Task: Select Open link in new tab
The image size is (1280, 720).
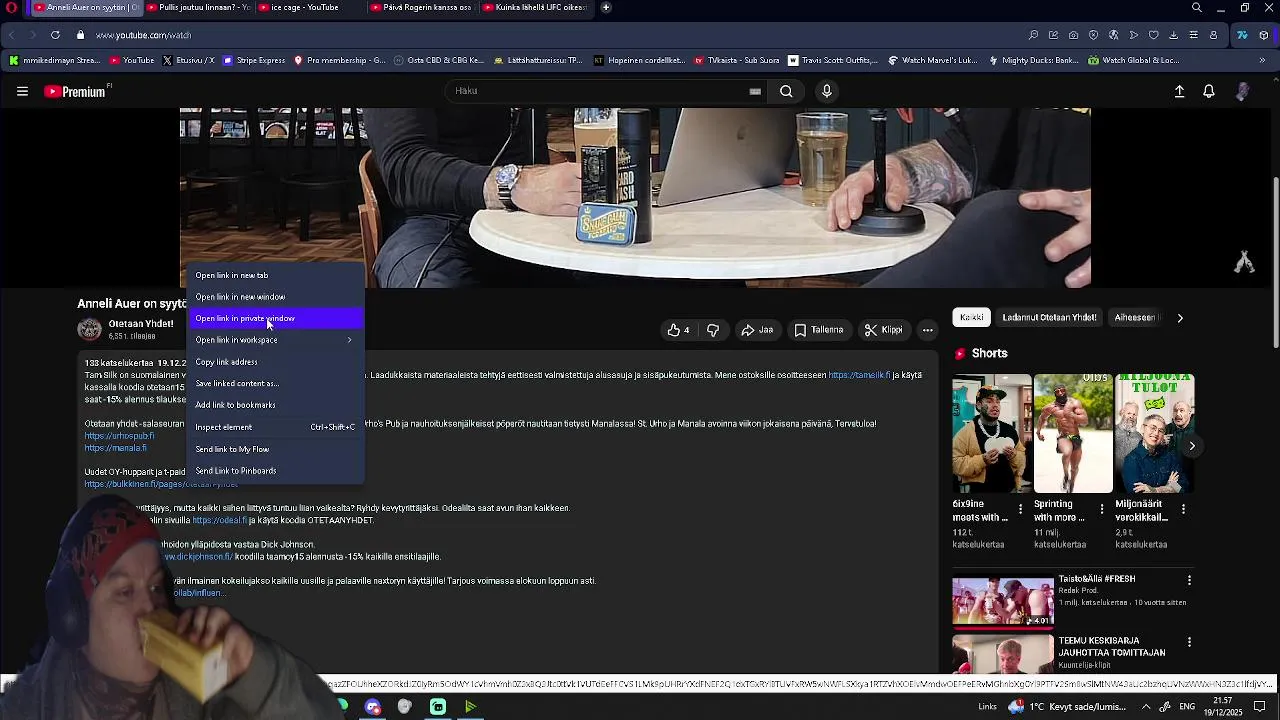Action: click(x=275, y=275)
